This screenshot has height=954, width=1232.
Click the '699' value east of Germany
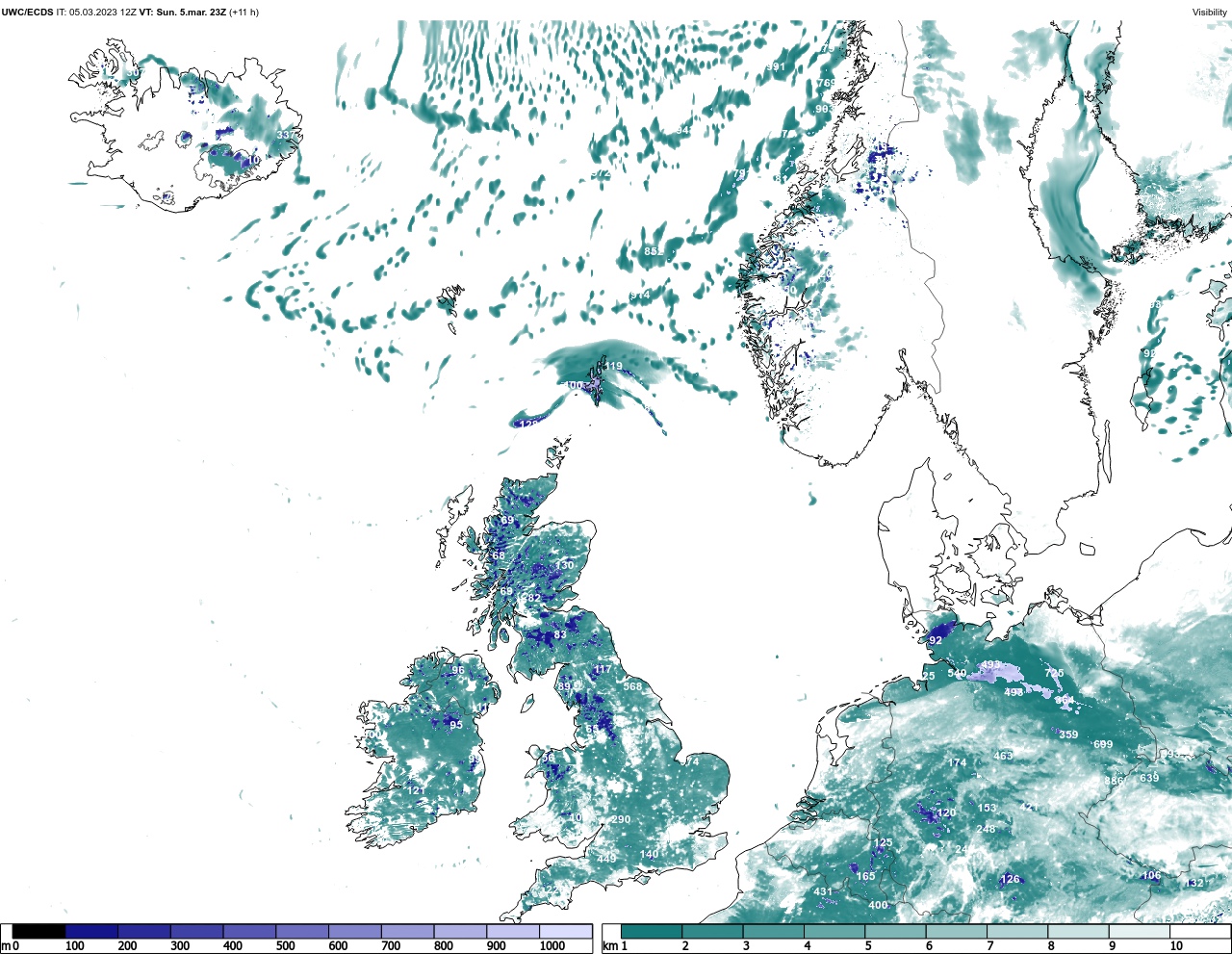[x=1103, y=744]
